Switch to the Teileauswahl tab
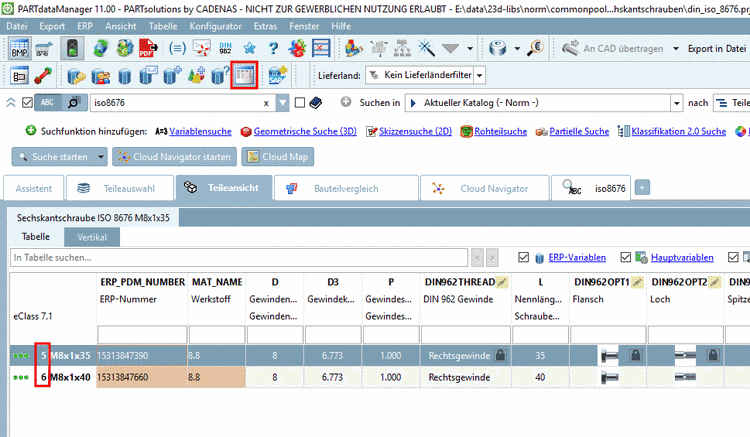The height and width of the screenshot is (437, 750). click(120, 188)
